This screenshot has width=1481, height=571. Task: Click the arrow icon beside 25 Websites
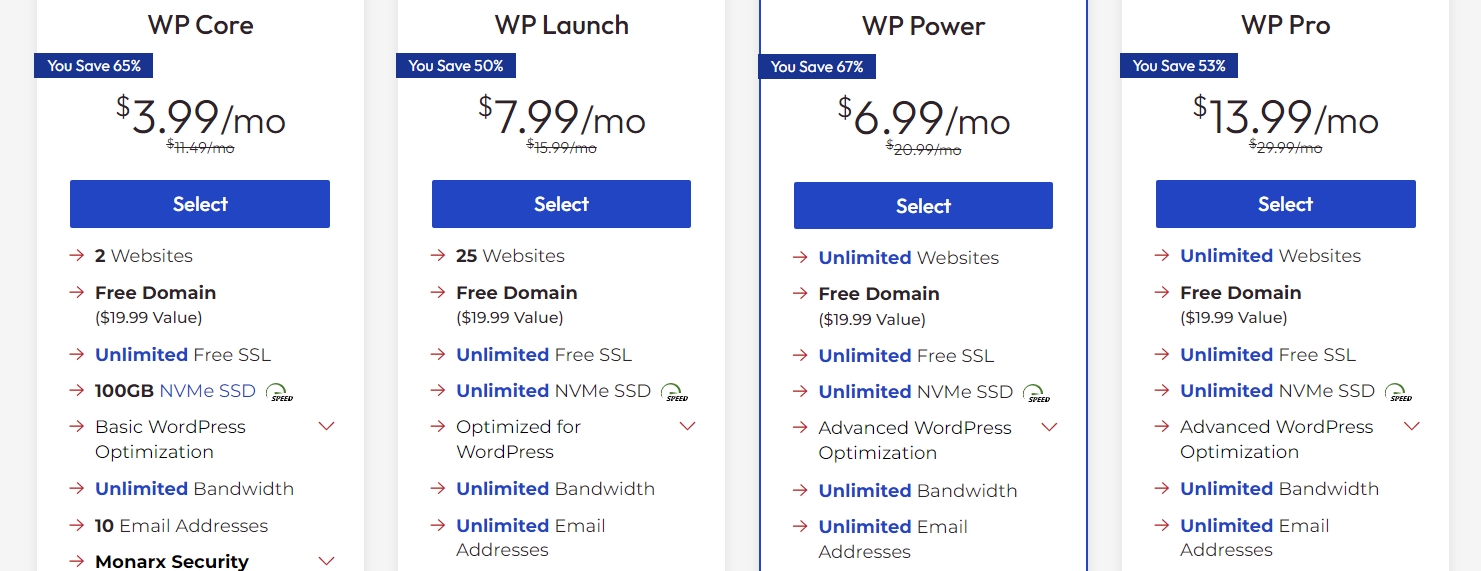click(x=438, y=256)
